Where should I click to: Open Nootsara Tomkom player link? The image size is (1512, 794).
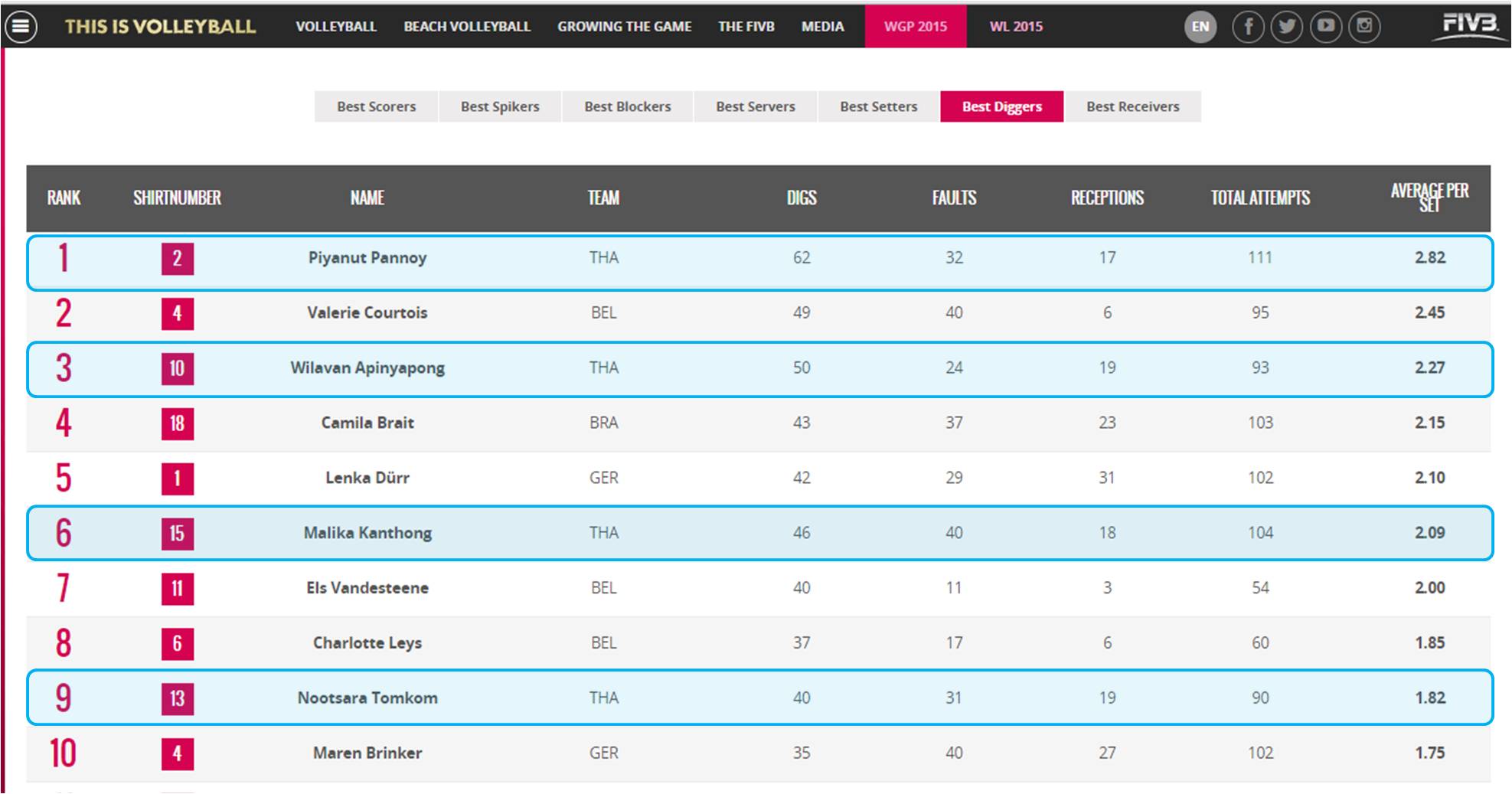tap(367, 698)
